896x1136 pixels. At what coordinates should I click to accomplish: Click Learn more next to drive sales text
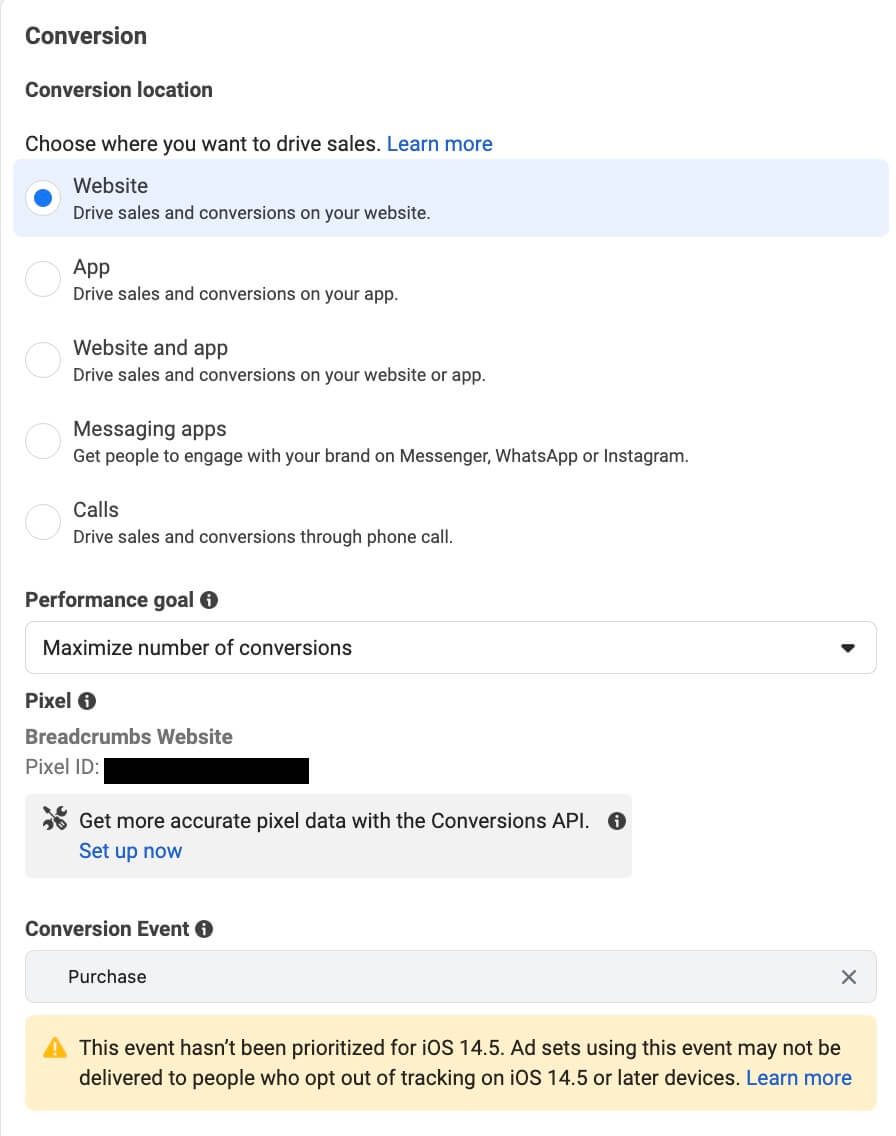tap(439, 143)
